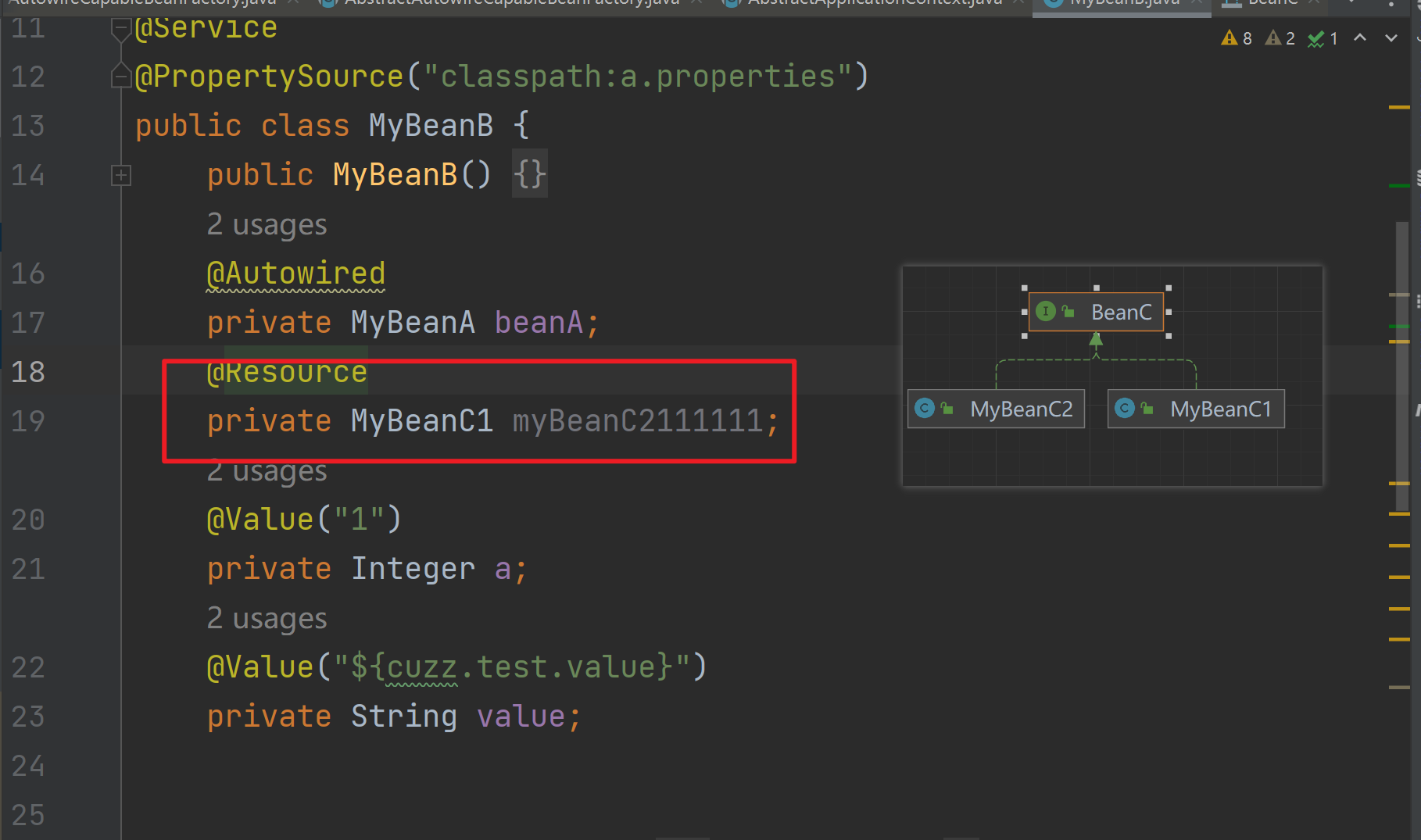Place cursor on the @Autowired annotation

tap(295, 274)
